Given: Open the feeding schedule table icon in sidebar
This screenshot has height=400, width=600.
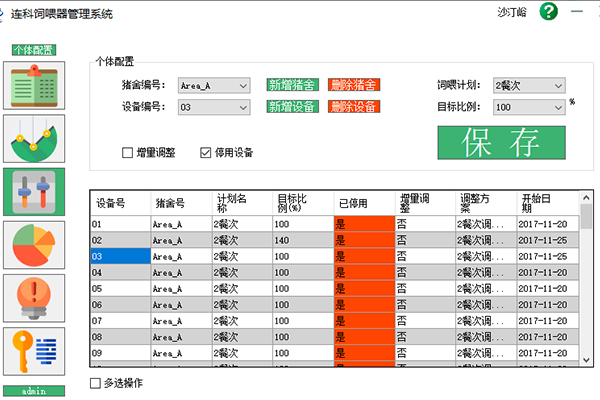Looking at the screenshot, I should coord(35,86).
